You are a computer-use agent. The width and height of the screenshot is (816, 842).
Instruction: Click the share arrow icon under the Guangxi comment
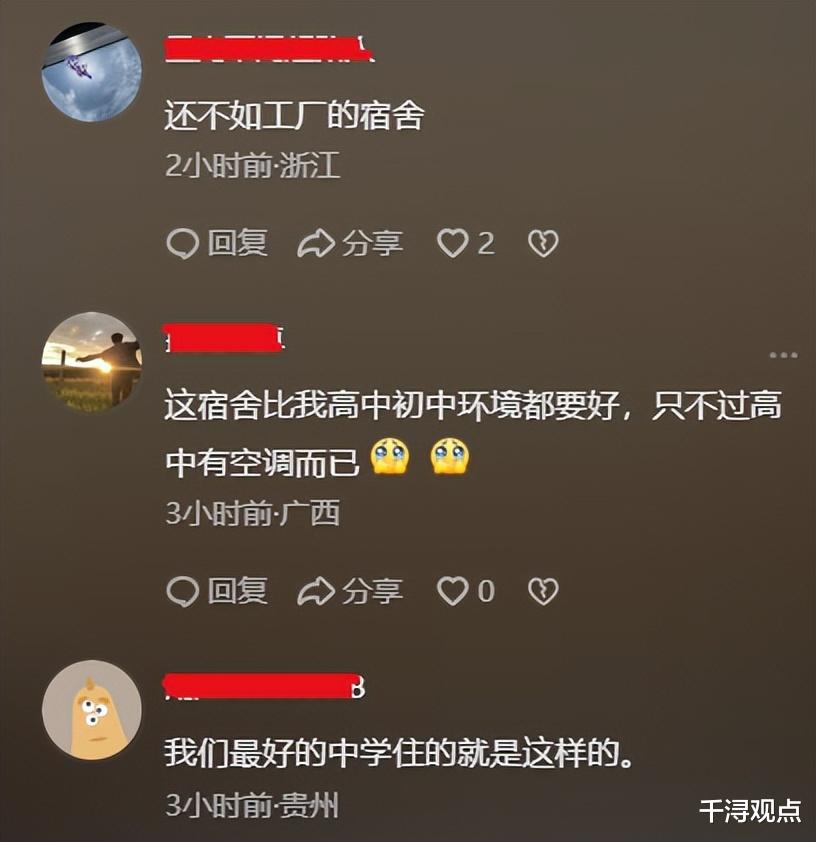pos(316,592)
